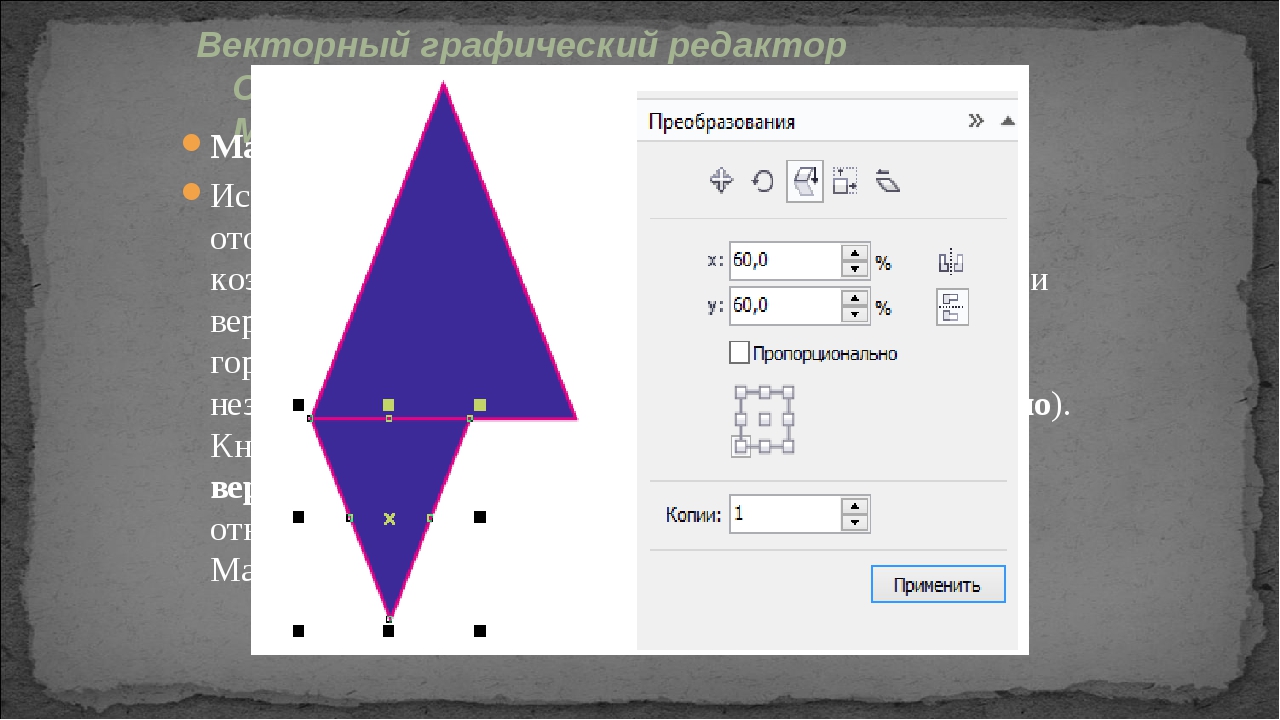Choose the top-right anchor point
This screenshot has width=1280, height=720.
pos(788,392)
